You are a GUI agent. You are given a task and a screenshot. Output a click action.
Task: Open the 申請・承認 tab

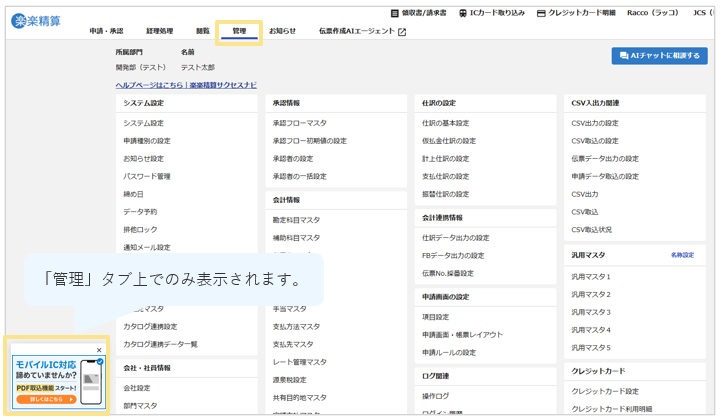(x=106, y=31)
